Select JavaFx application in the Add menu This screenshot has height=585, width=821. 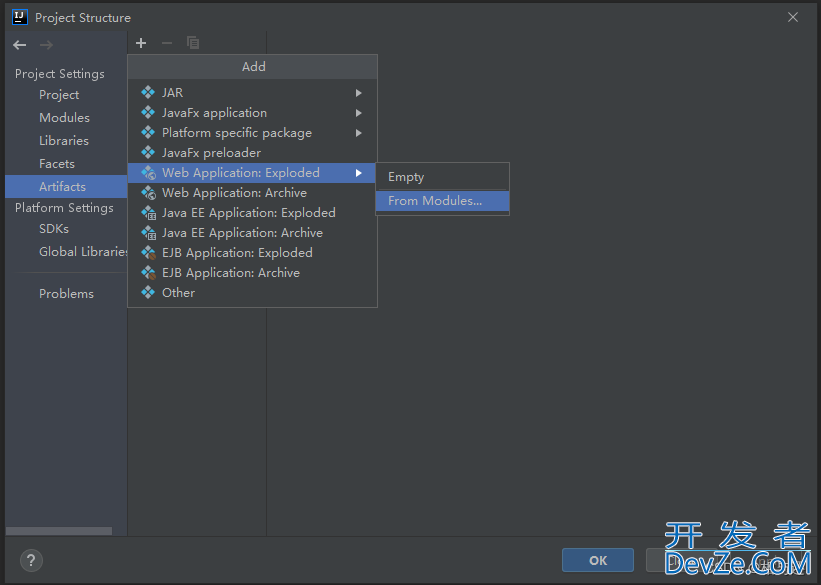[x=252, y=113]
